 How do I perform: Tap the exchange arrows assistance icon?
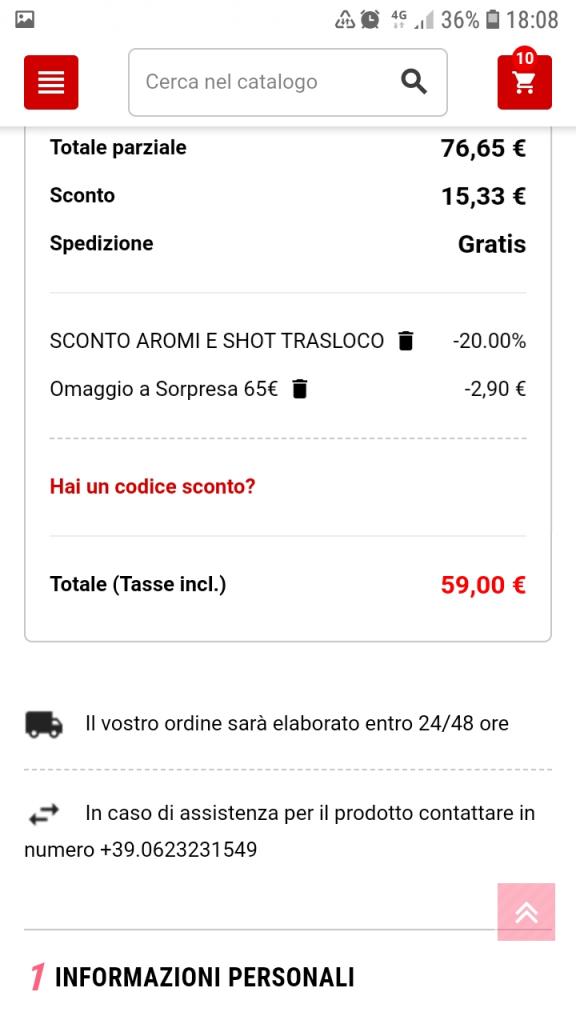click(x=44, y=814)
